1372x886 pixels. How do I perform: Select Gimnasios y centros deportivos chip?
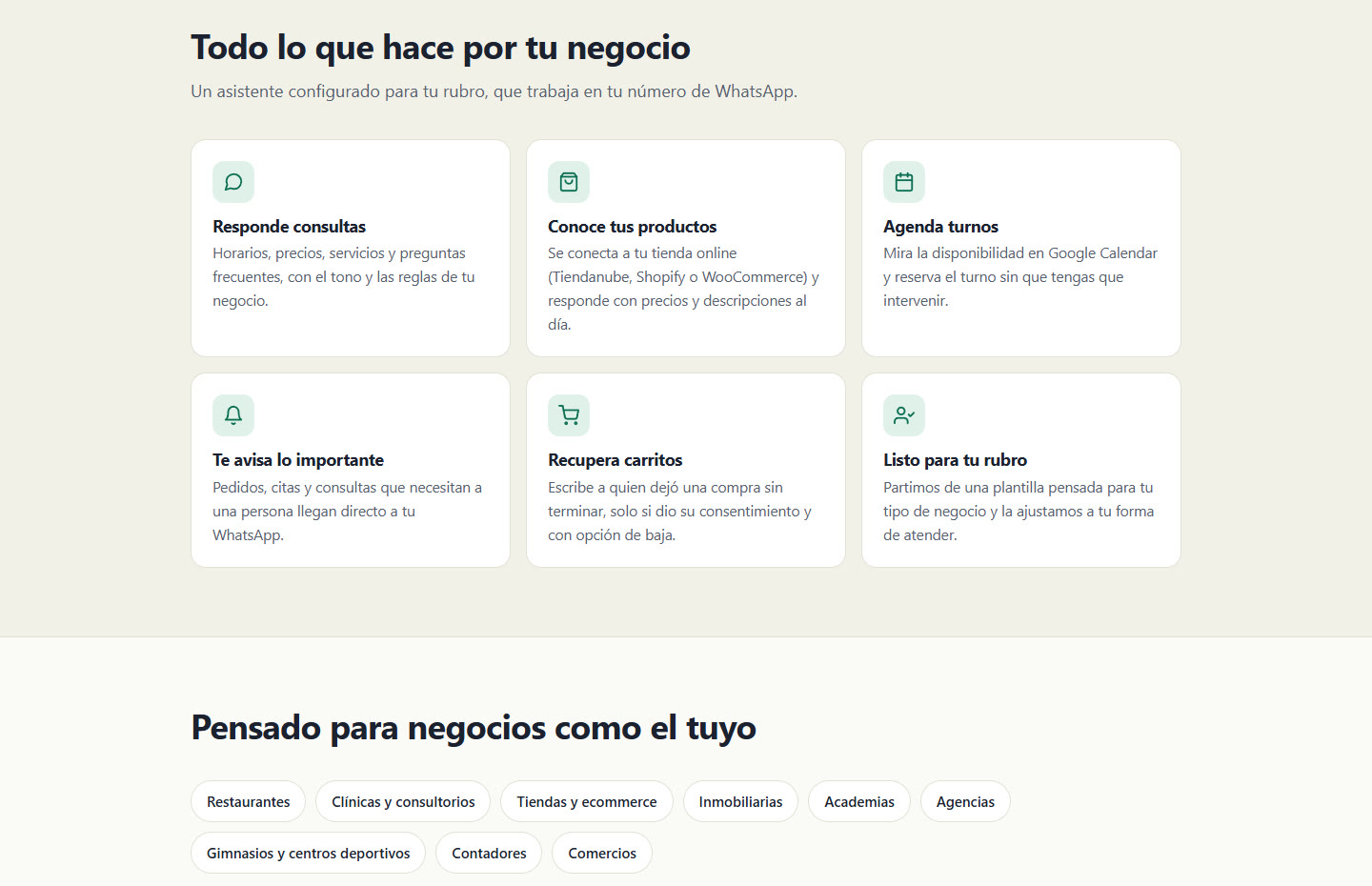tap(309, 853)
